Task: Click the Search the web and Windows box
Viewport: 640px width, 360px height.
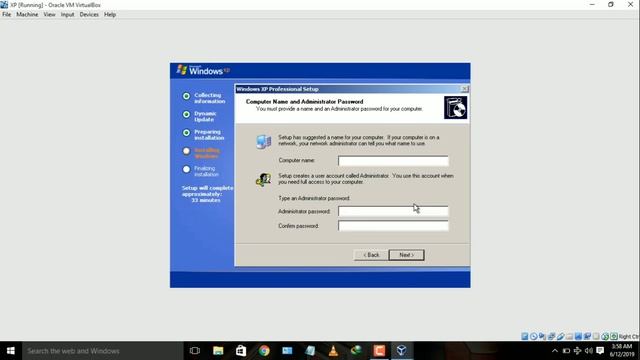Action: coord(102,351)
